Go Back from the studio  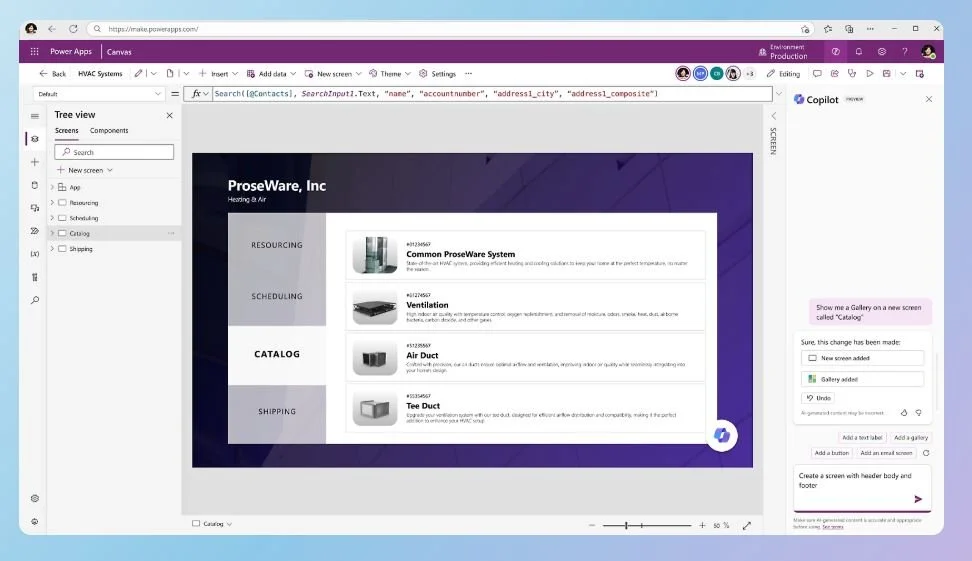coord(53,74)
